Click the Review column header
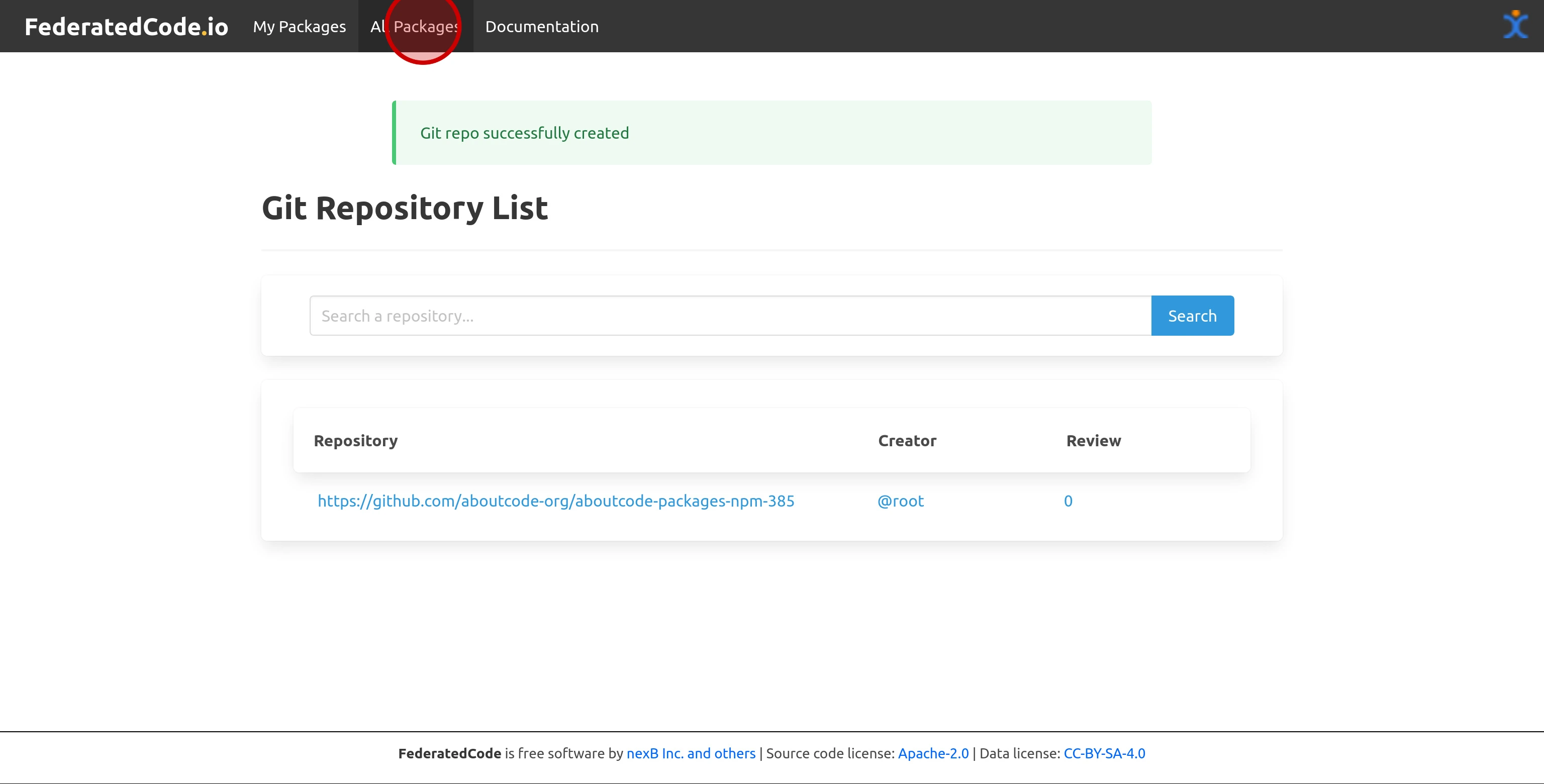 pos(1093,441)
